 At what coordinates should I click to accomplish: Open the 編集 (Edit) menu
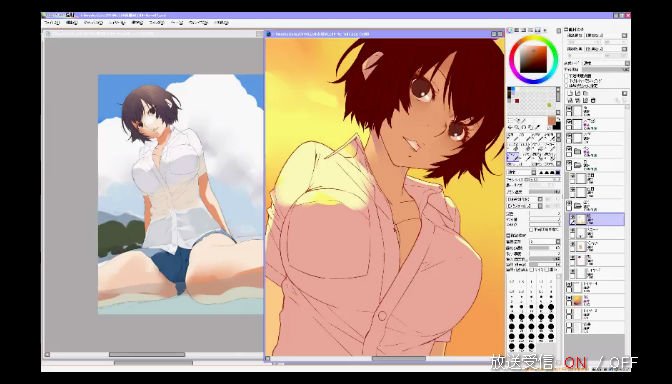pos(72,22)
